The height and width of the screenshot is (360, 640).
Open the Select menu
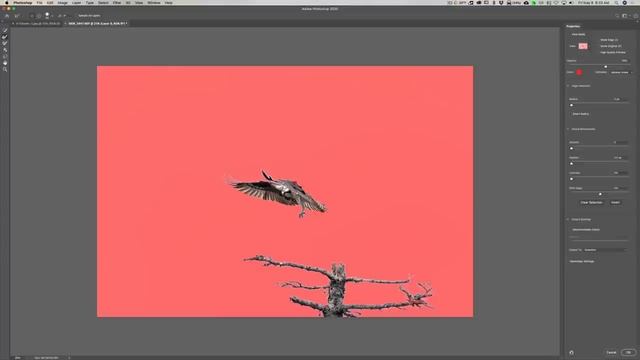tap(103, 2)
